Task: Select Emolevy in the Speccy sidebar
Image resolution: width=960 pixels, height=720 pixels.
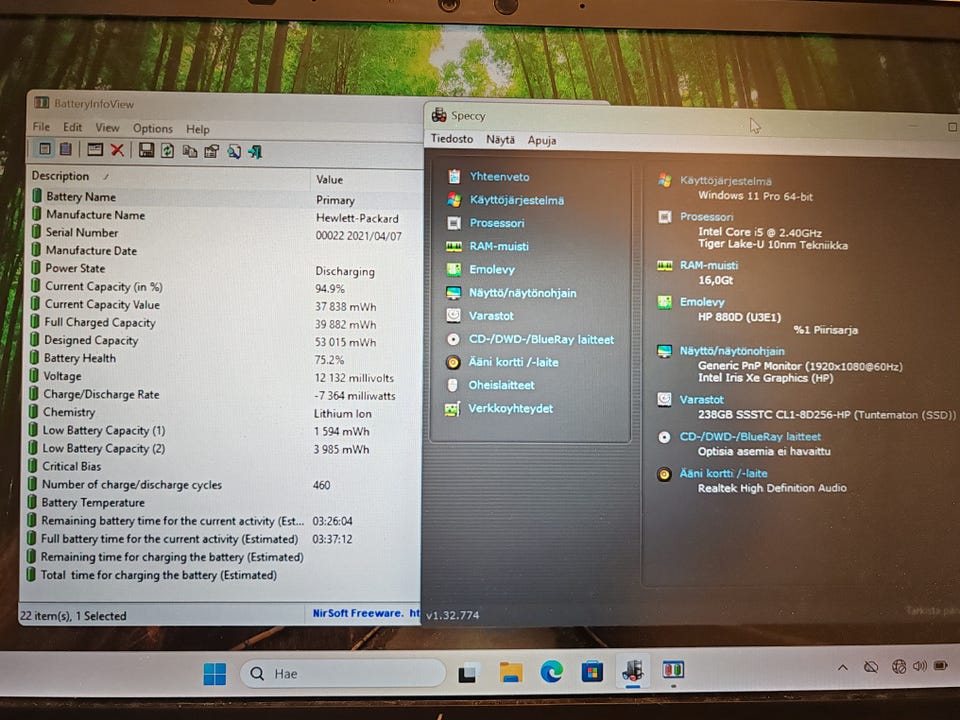Action: point(492,269)
